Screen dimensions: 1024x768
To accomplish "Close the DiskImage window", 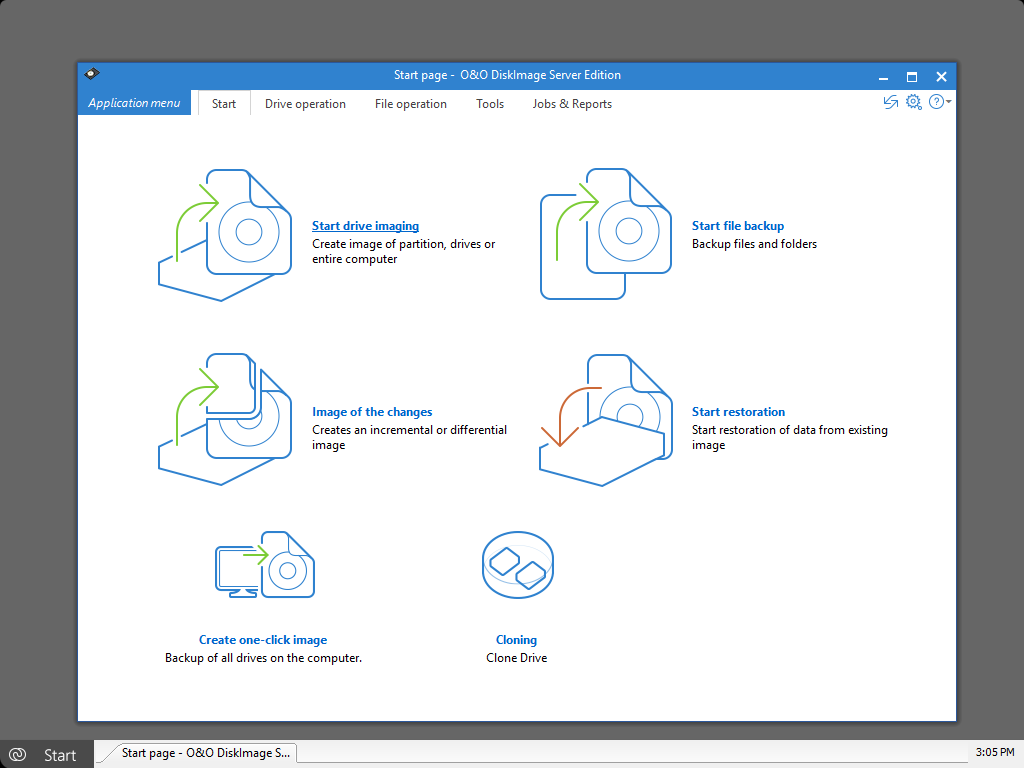I will coord(941,77).
